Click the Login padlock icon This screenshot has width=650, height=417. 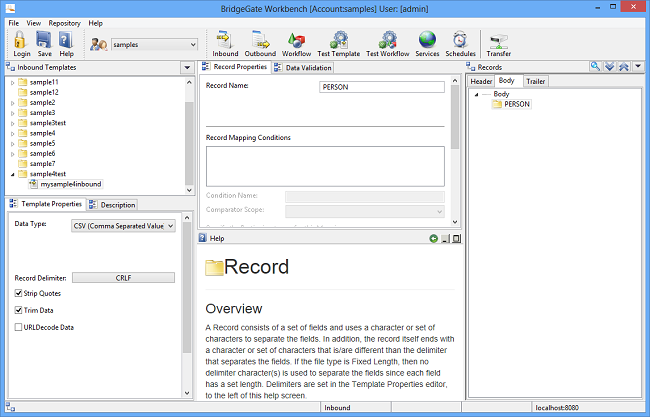pos(20,40)
